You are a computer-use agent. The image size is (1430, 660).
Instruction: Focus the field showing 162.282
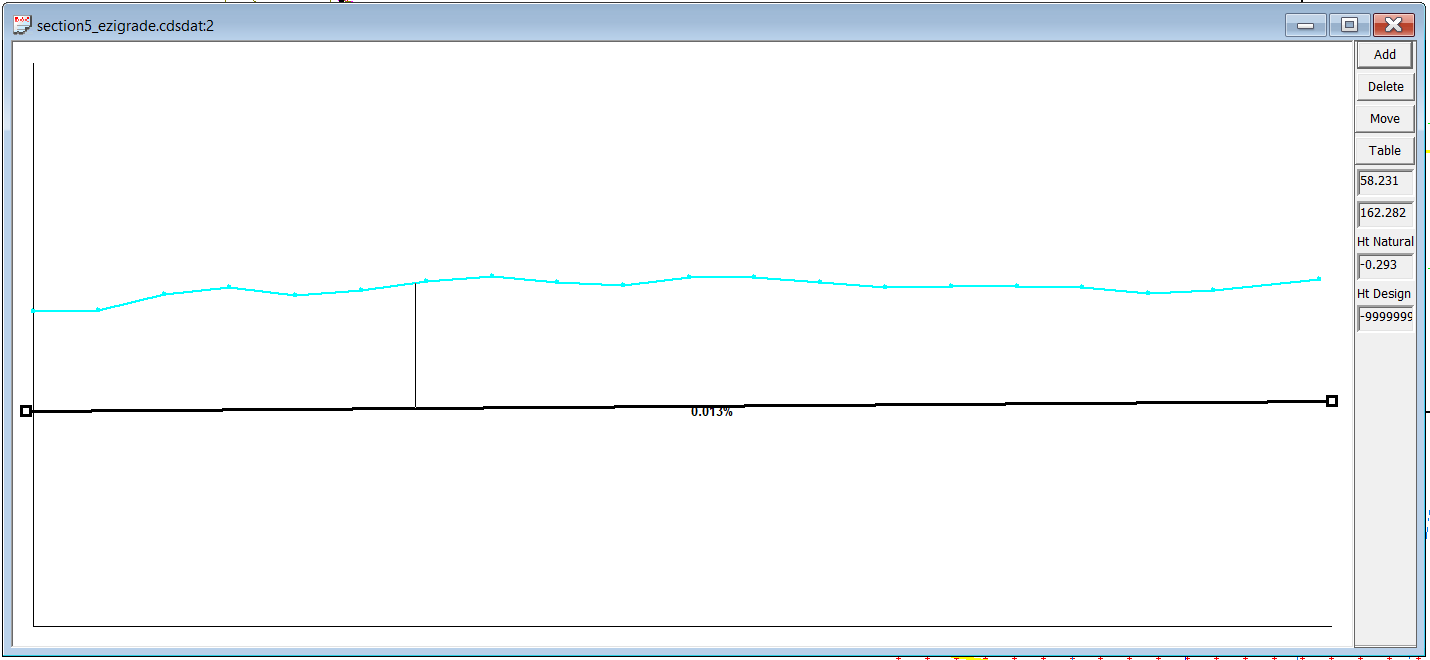point(1385,213)
